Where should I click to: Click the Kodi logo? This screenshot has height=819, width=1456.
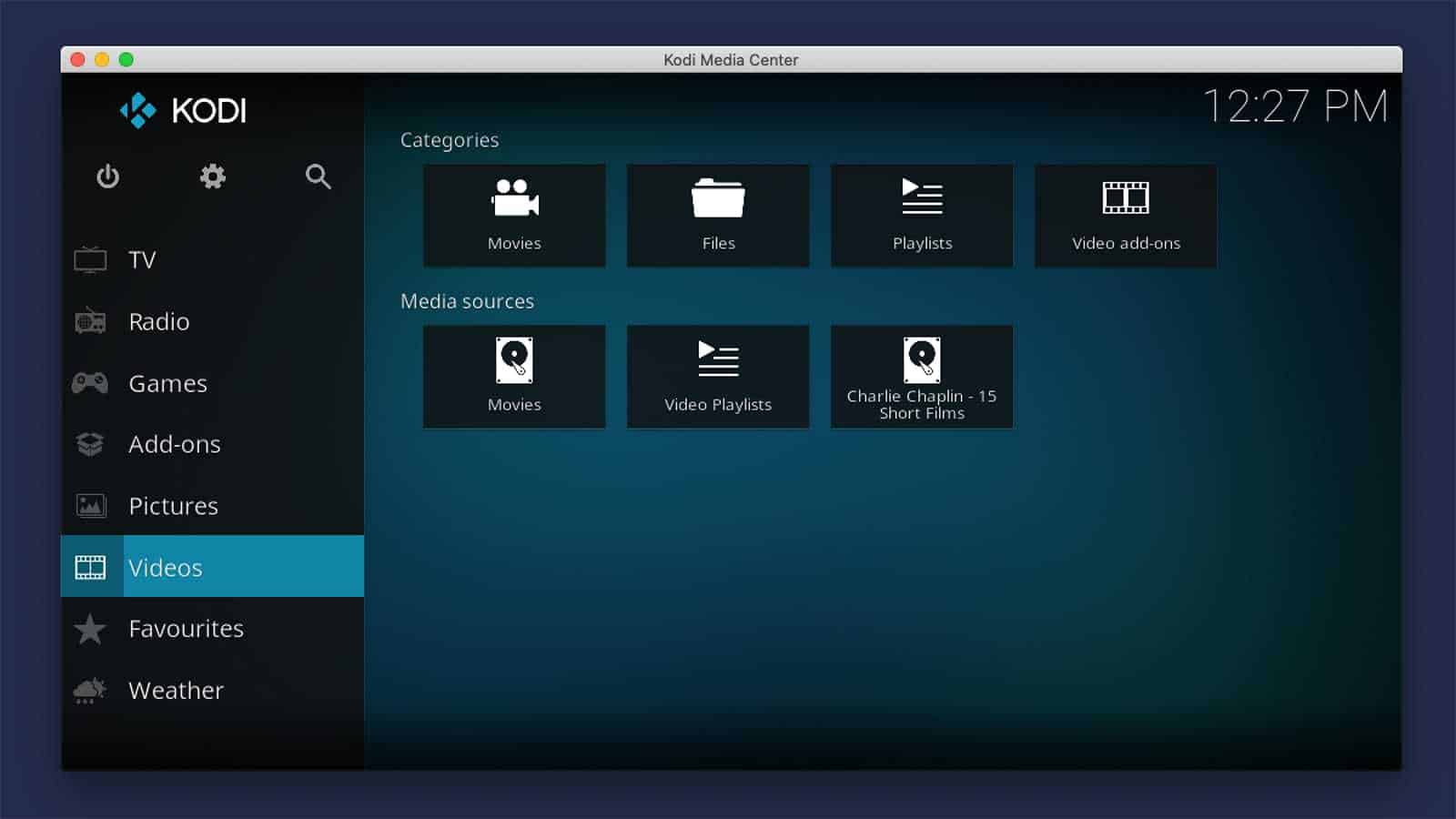183,111
